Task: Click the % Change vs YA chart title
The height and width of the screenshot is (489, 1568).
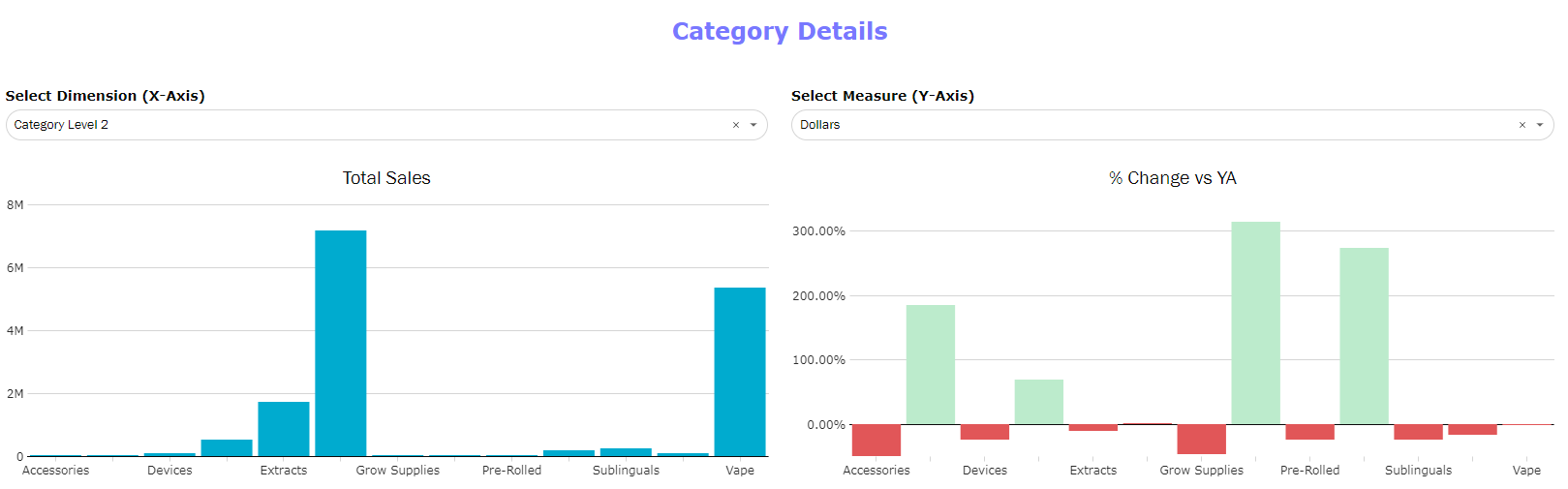Action: pos(1172,178)
